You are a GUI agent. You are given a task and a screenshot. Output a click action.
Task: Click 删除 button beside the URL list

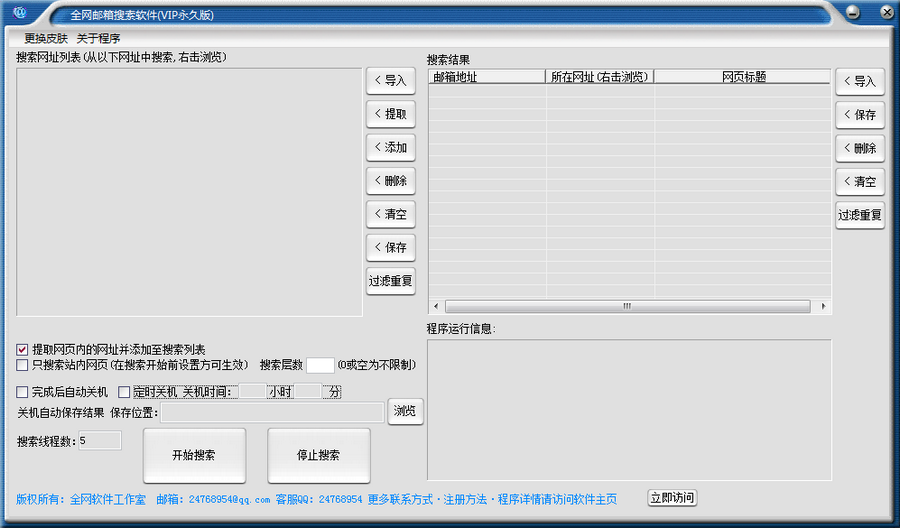(x=391, y=181)
